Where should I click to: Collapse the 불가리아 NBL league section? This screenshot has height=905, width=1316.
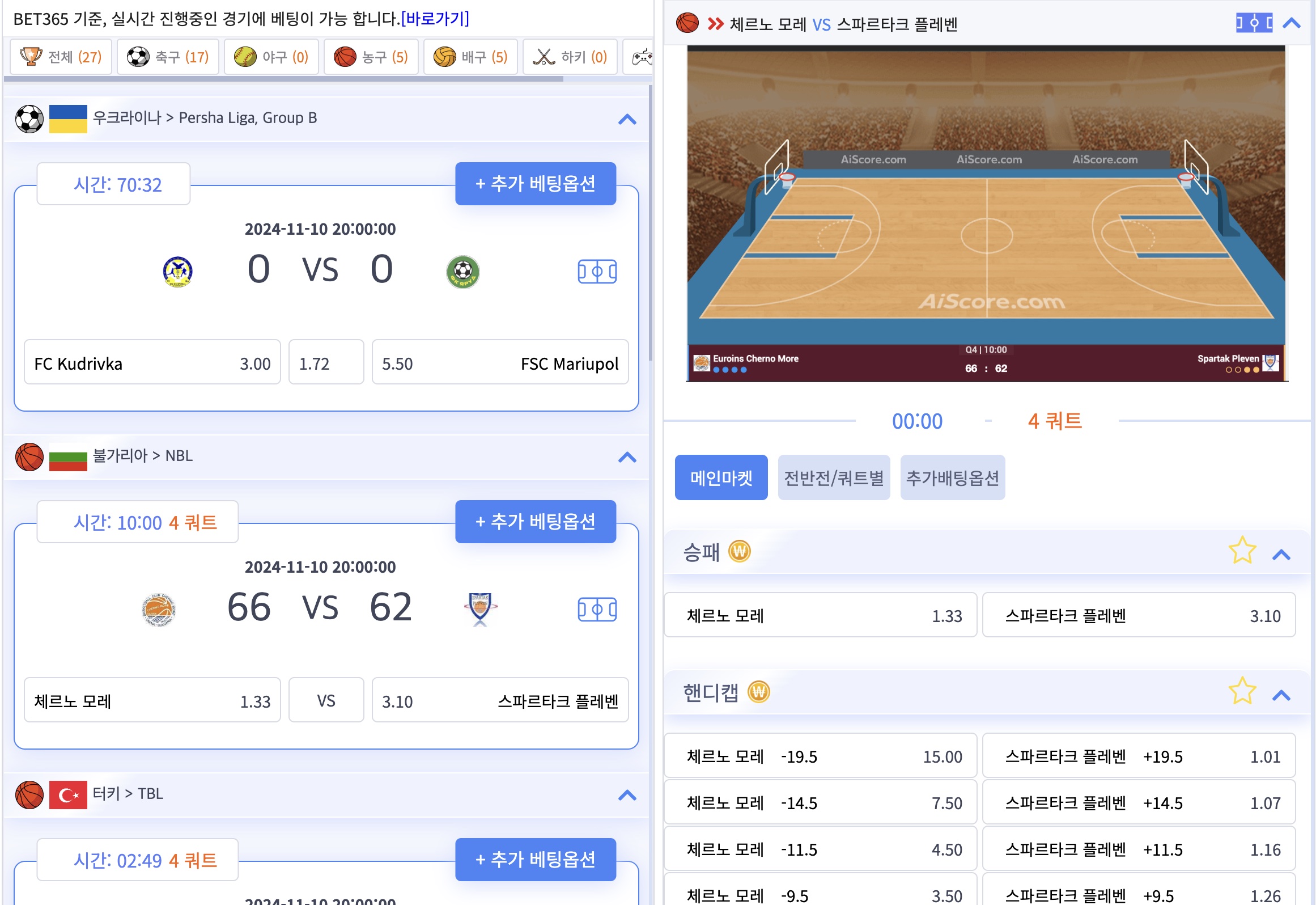point(627,457)
